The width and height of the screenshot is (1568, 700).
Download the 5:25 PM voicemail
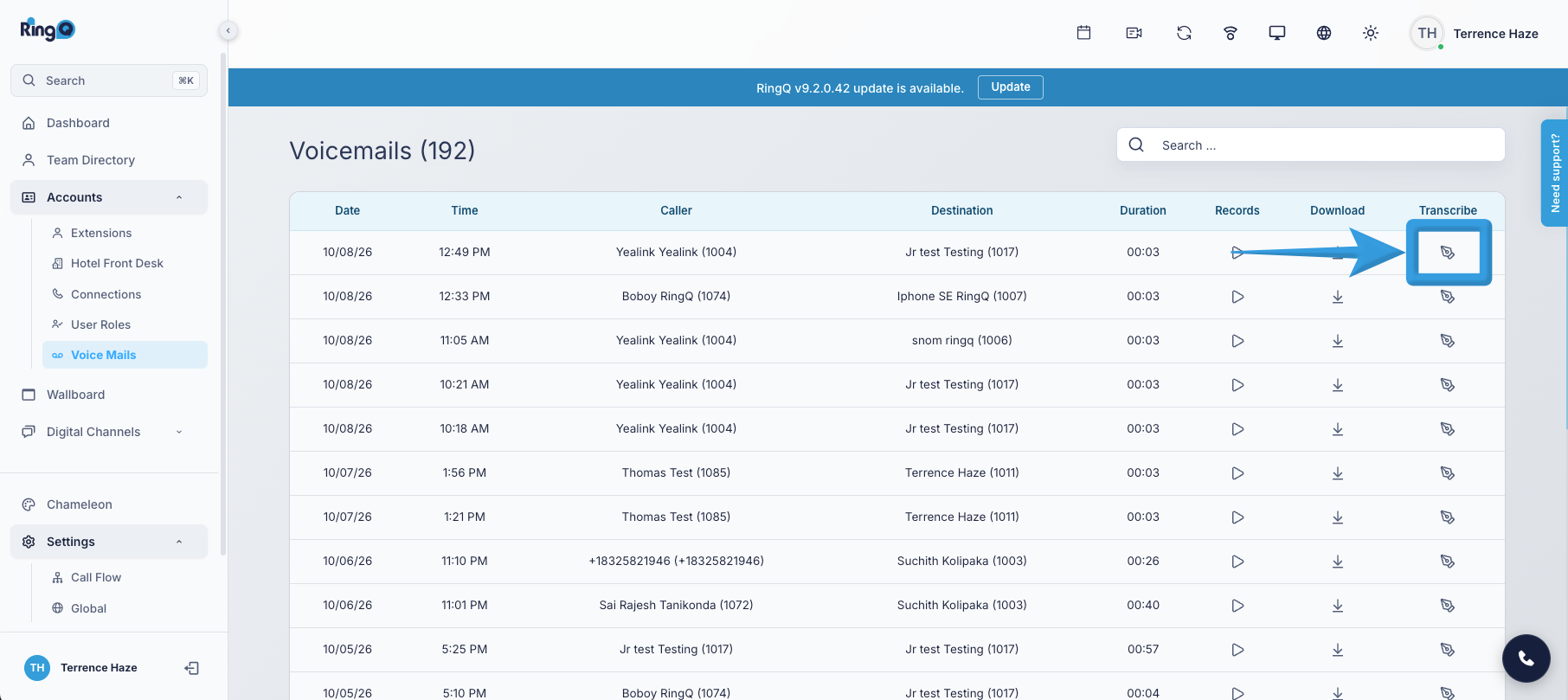1338,650
